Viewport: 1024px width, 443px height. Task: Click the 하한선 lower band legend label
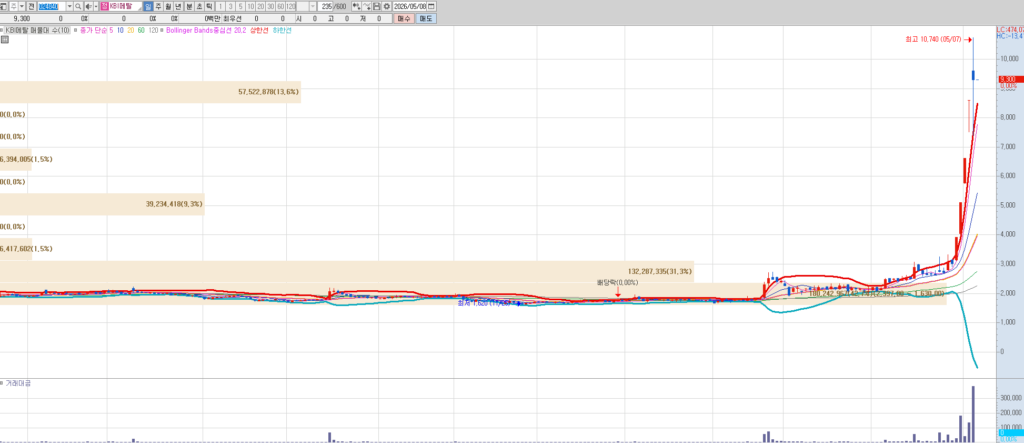(281, 30)
